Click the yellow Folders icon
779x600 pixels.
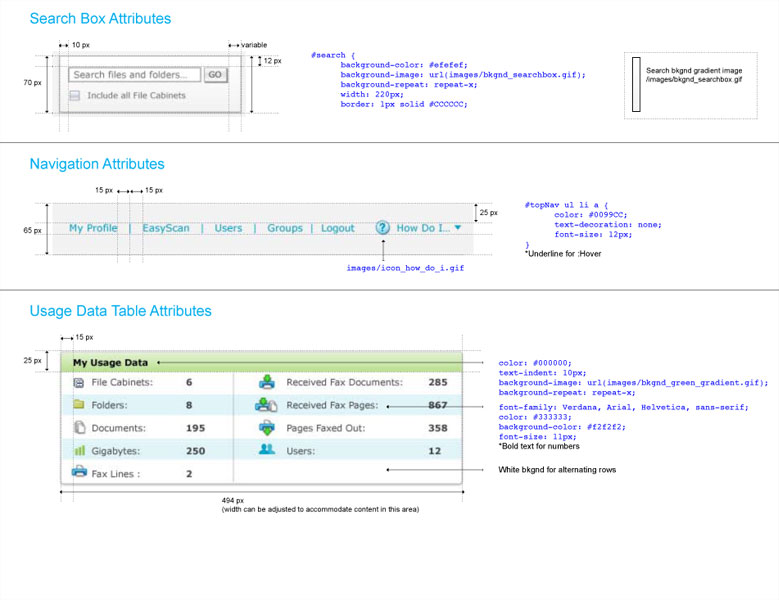(x=79, y=405)
